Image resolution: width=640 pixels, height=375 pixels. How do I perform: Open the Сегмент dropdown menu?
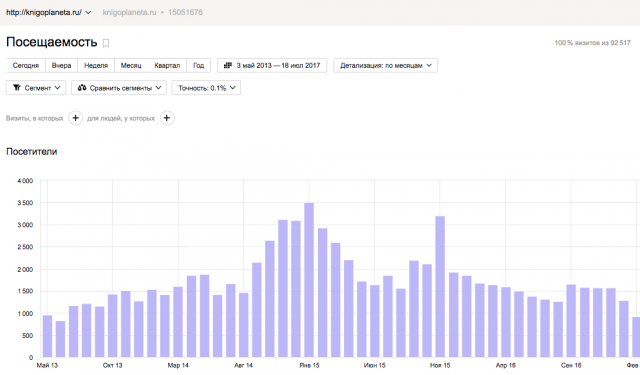(x=36, y=88)
